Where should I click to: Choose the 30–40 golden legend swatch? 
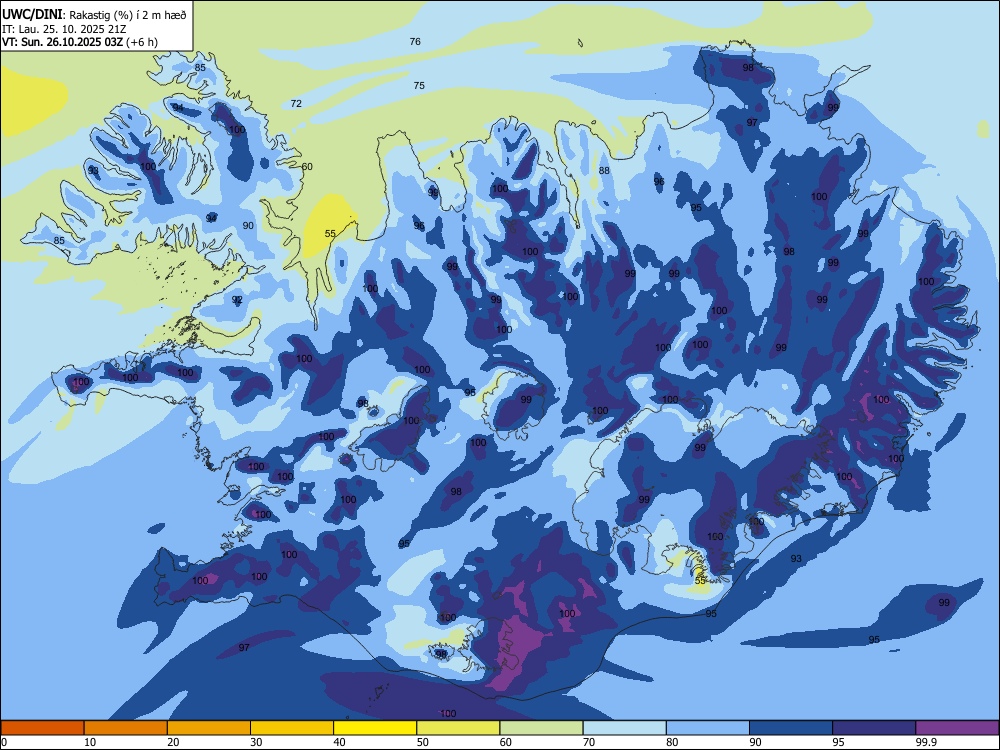tap(292, 728)
